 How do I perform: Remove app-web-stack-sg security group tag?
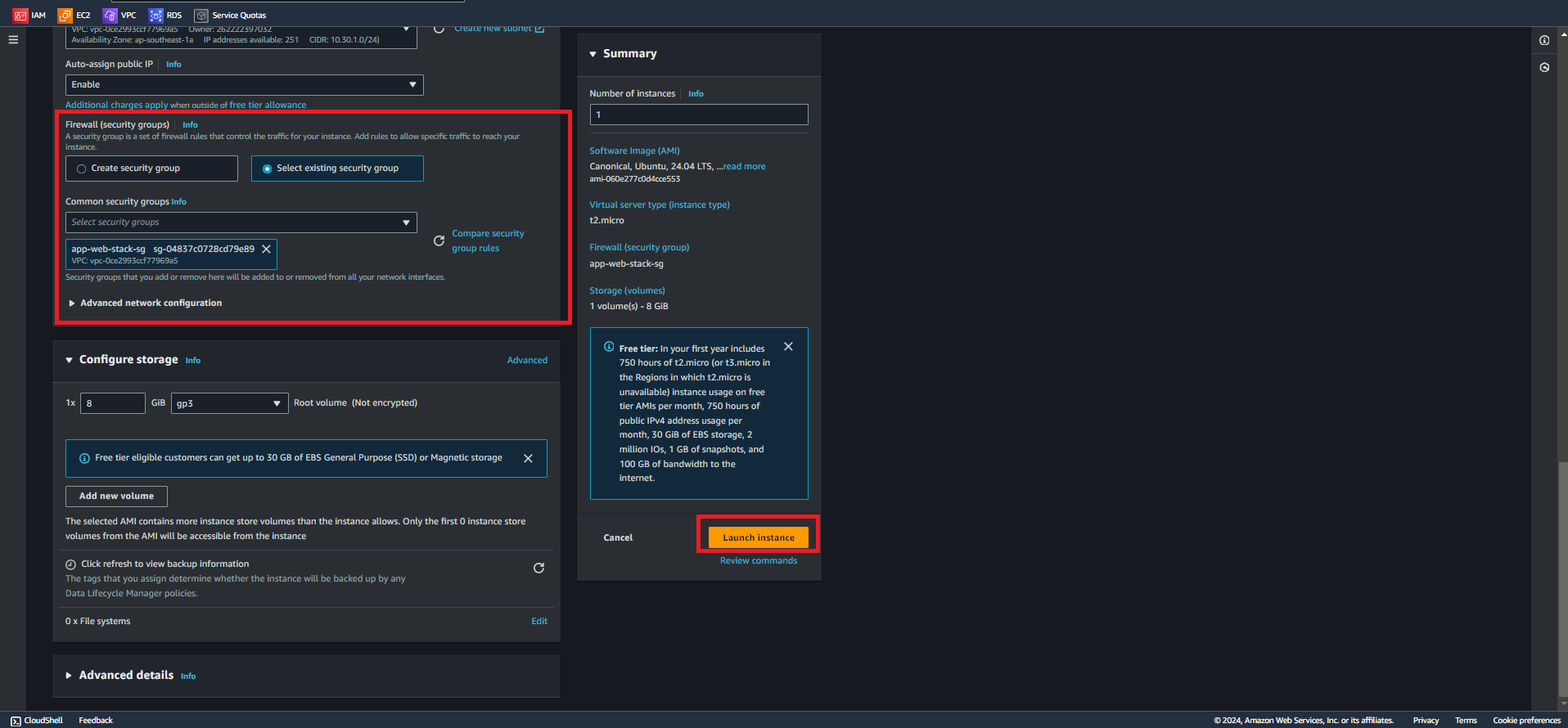(x=266, y=249)
